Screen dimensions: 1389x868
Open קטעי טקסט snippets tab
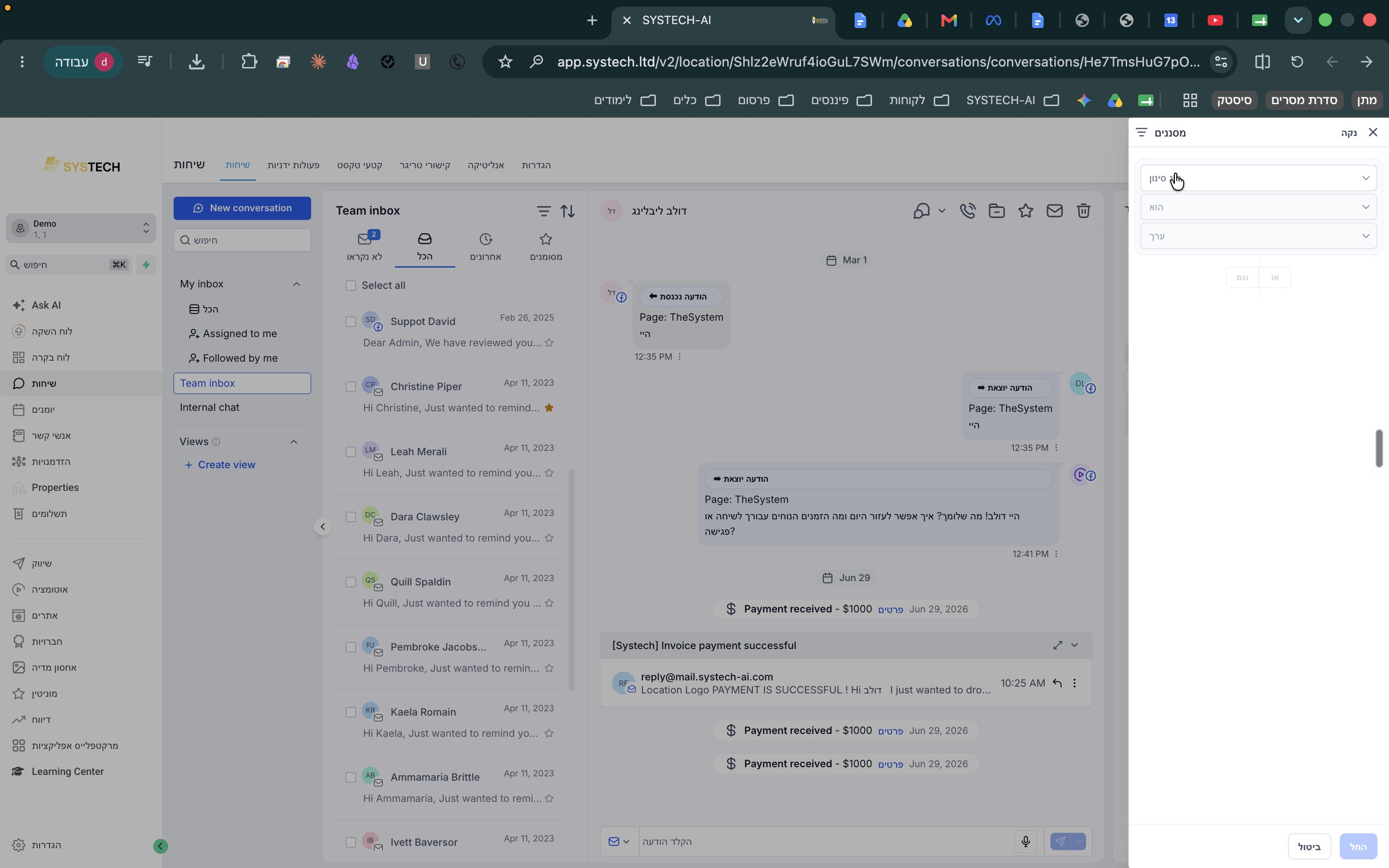359,165
